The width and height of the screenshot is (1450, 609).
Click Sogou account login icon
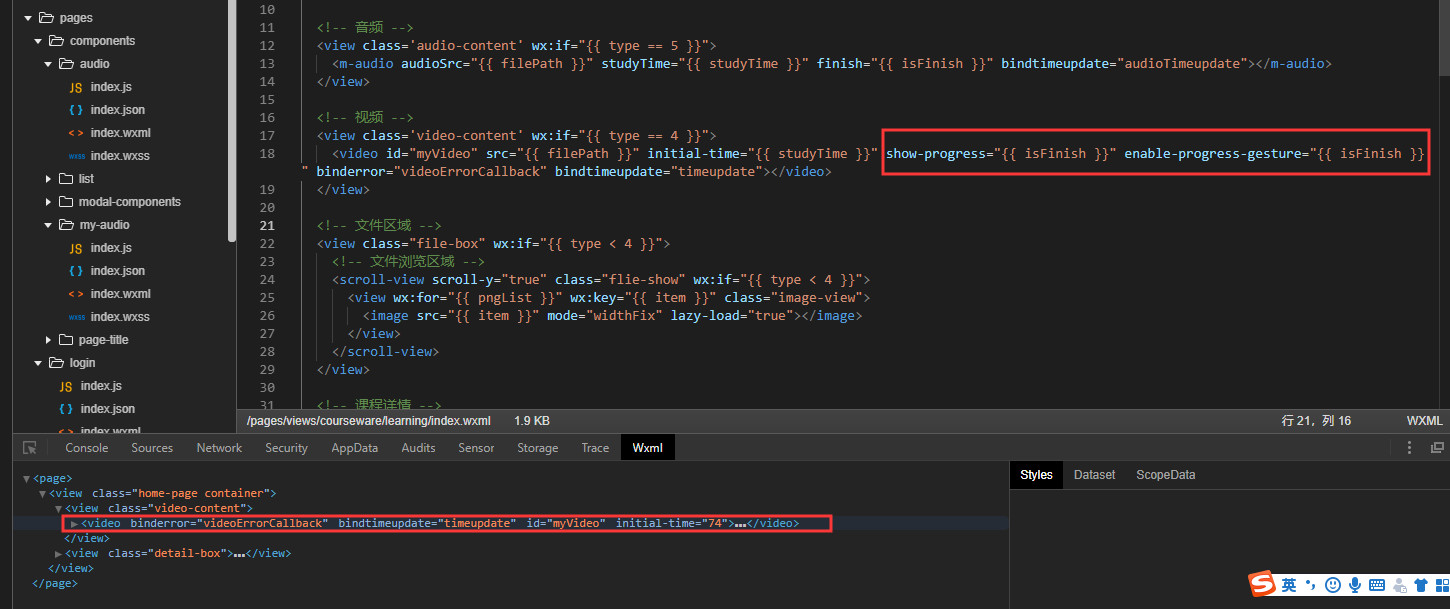[1399, 585]
